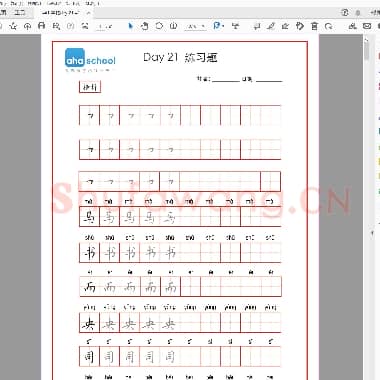Screen dimensions: 380x380
Task: Click the star bookmark icon in toolbar
Action: point(13,26)
